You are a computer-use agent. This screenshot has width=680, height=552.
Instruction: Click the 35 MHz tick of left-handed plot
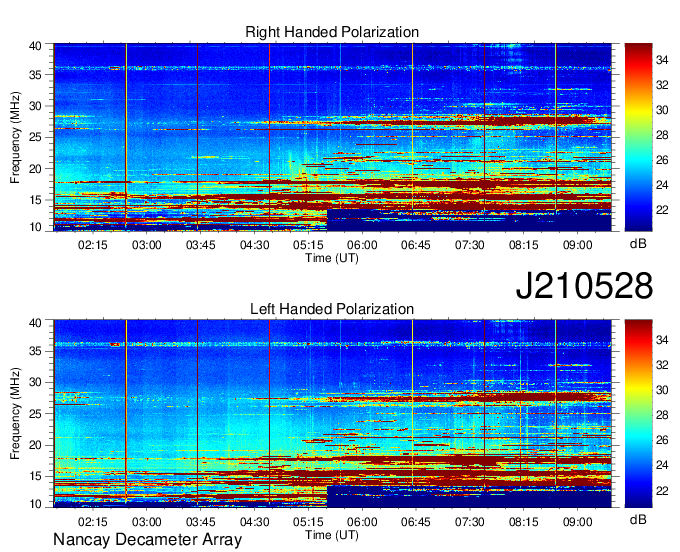[35, 351]
